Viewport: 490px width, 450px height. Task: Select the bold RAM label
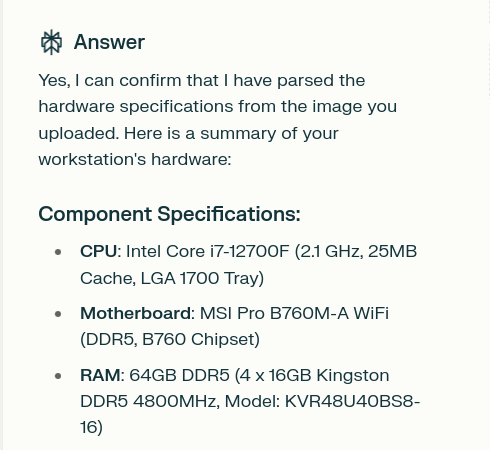tap(100, 375)
